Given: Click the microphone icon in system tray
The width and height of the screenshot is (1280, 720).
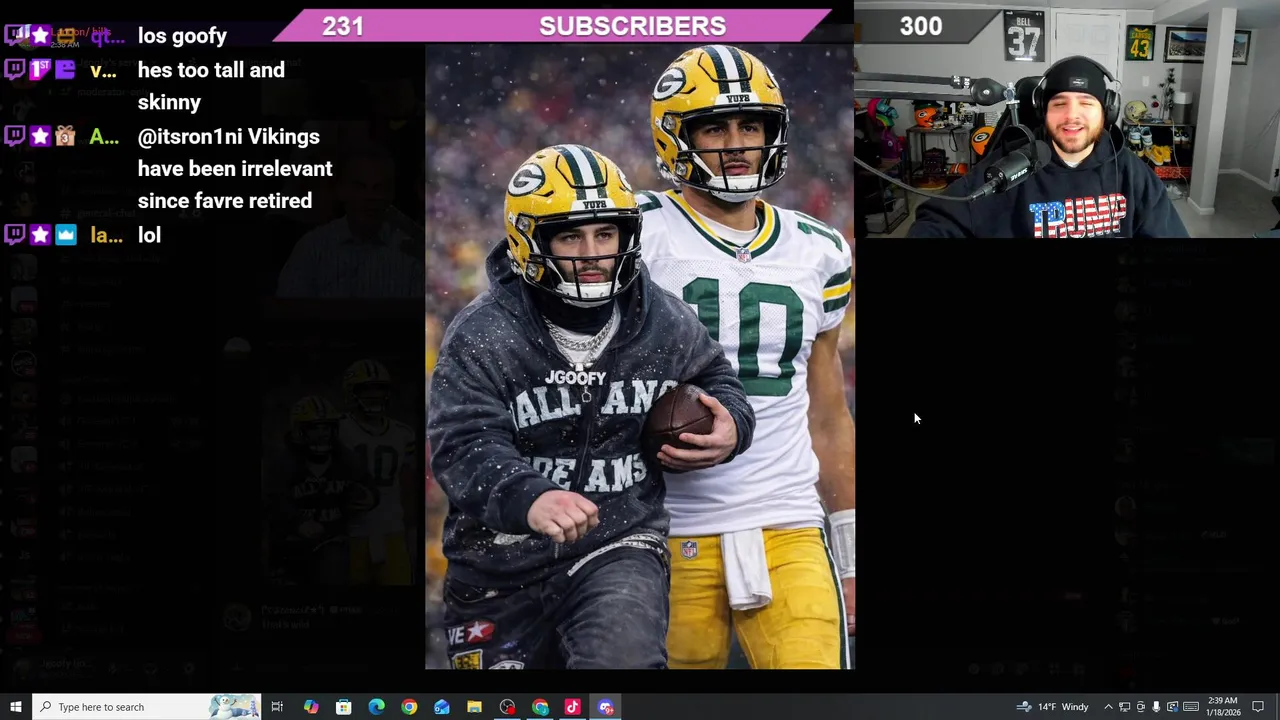Looking at the screenshot, I should coord(1156,707).
